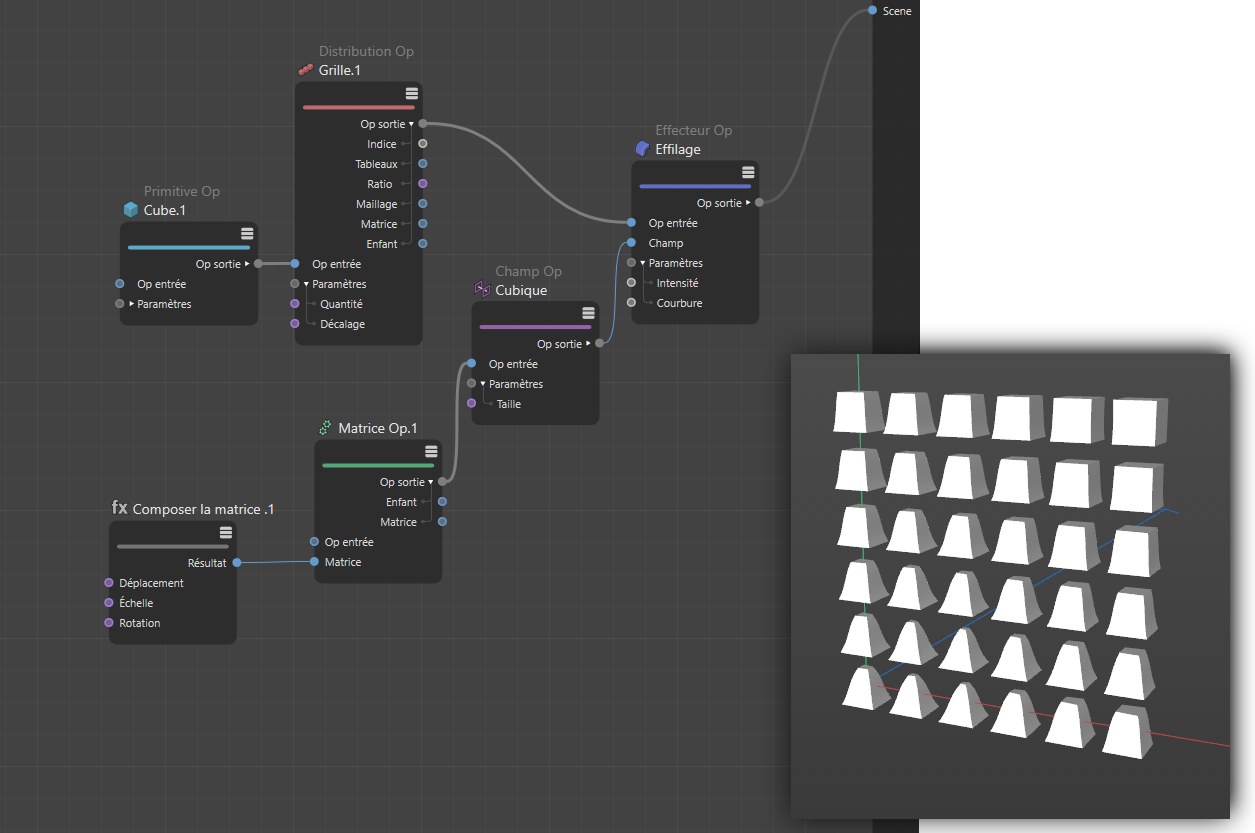Open the hamburger menu on Effilage node

point(747,172)
